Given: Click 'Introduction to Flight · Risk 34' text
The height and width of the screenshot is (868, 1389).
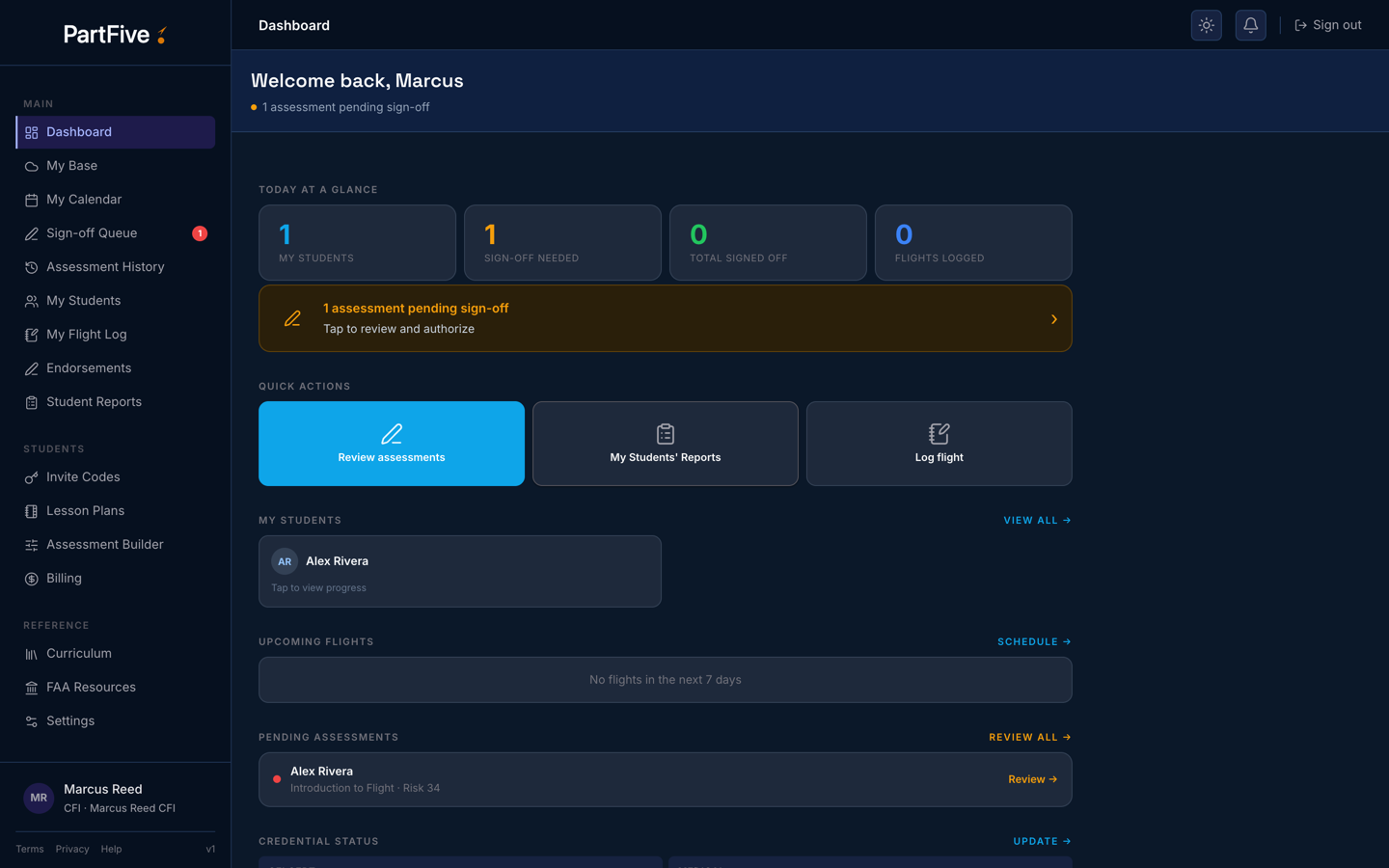Looking at the screenshot, I should click(x=365, y=788).
